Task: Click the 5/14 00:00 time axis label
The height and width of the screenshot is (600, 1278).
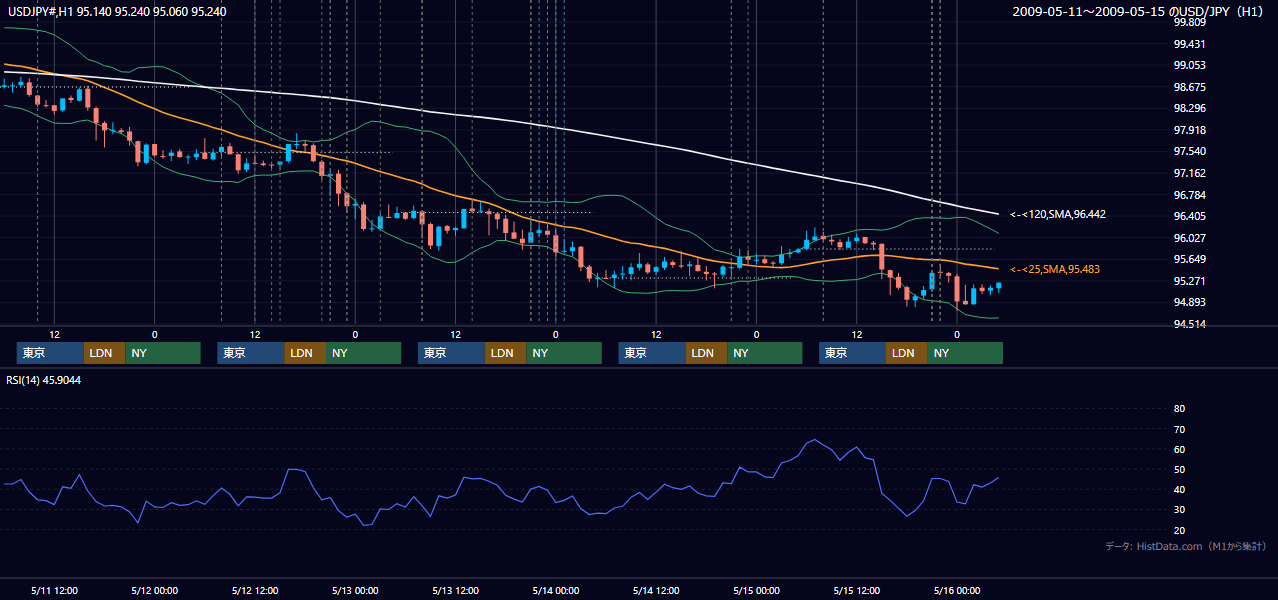Action: point(556,591)
